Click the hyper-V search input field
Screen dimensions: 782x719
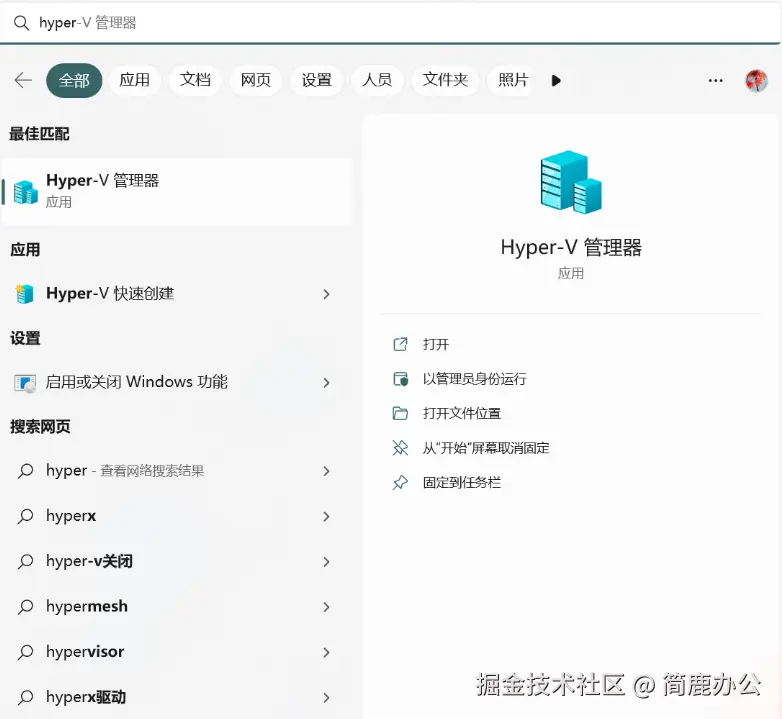tap(390, 23)
